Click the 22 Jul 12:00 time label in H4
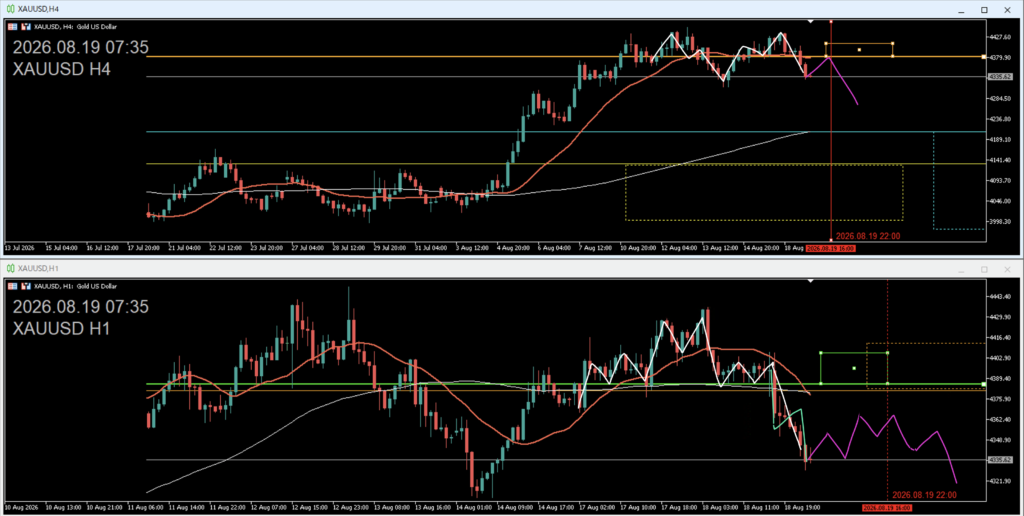The height and width of the screenshot is (516, 1024). (x=225, y=248)
